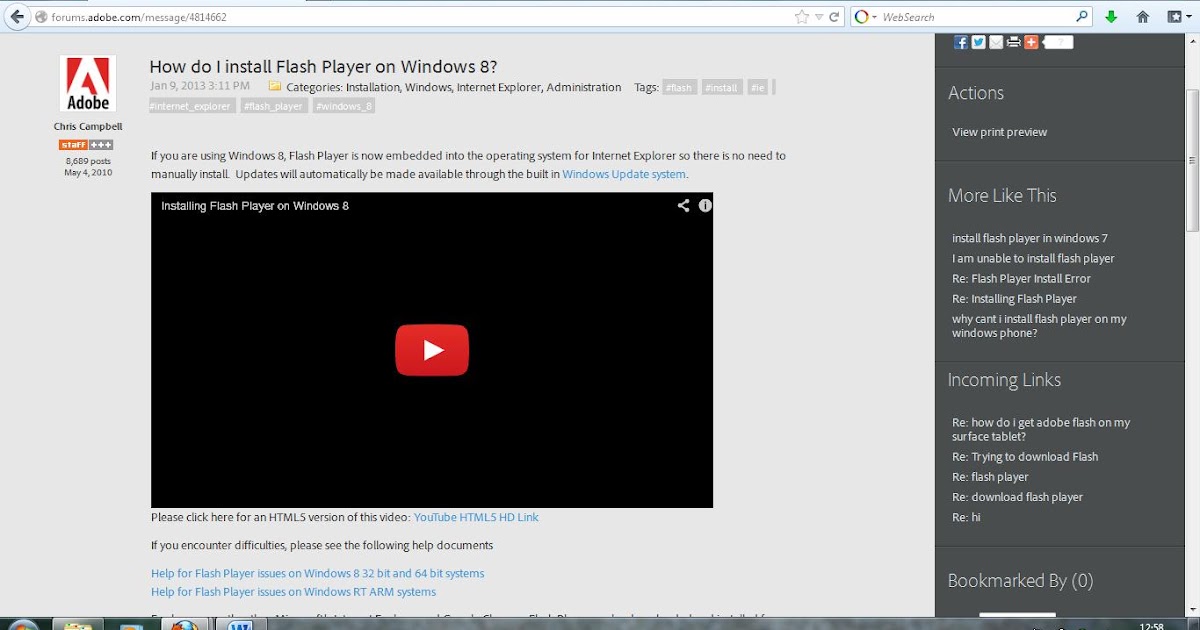Open 'Re: Trying to download Flash' link
Viewport: 1200px width, 630px height.
[1025, 456]
